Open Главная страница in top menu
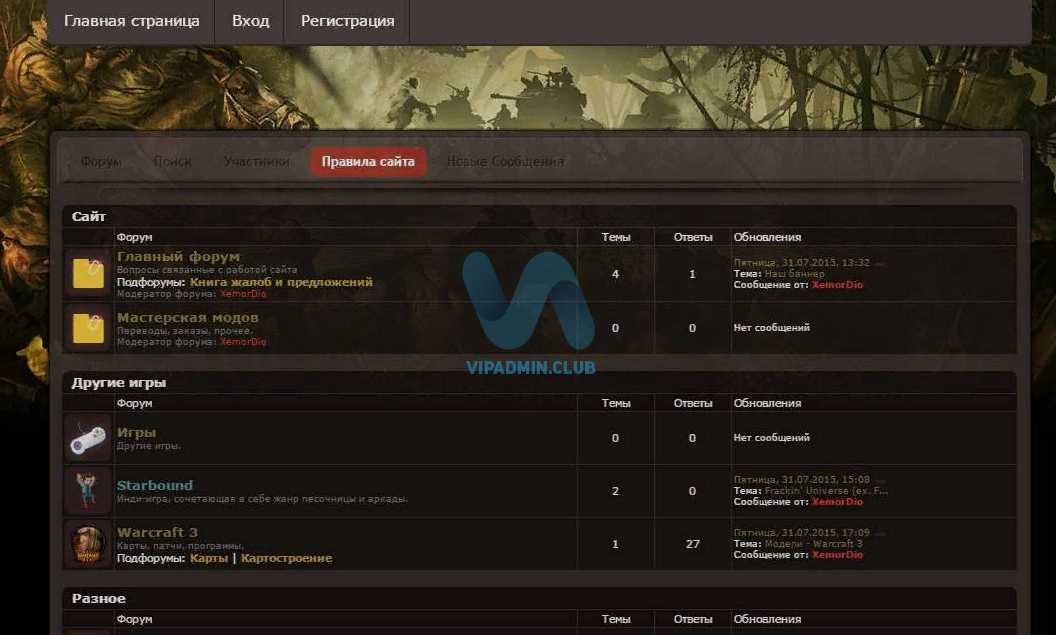The width and height of the screenshot is (1056, 635). pyautogui.click(x=131, y=21)
